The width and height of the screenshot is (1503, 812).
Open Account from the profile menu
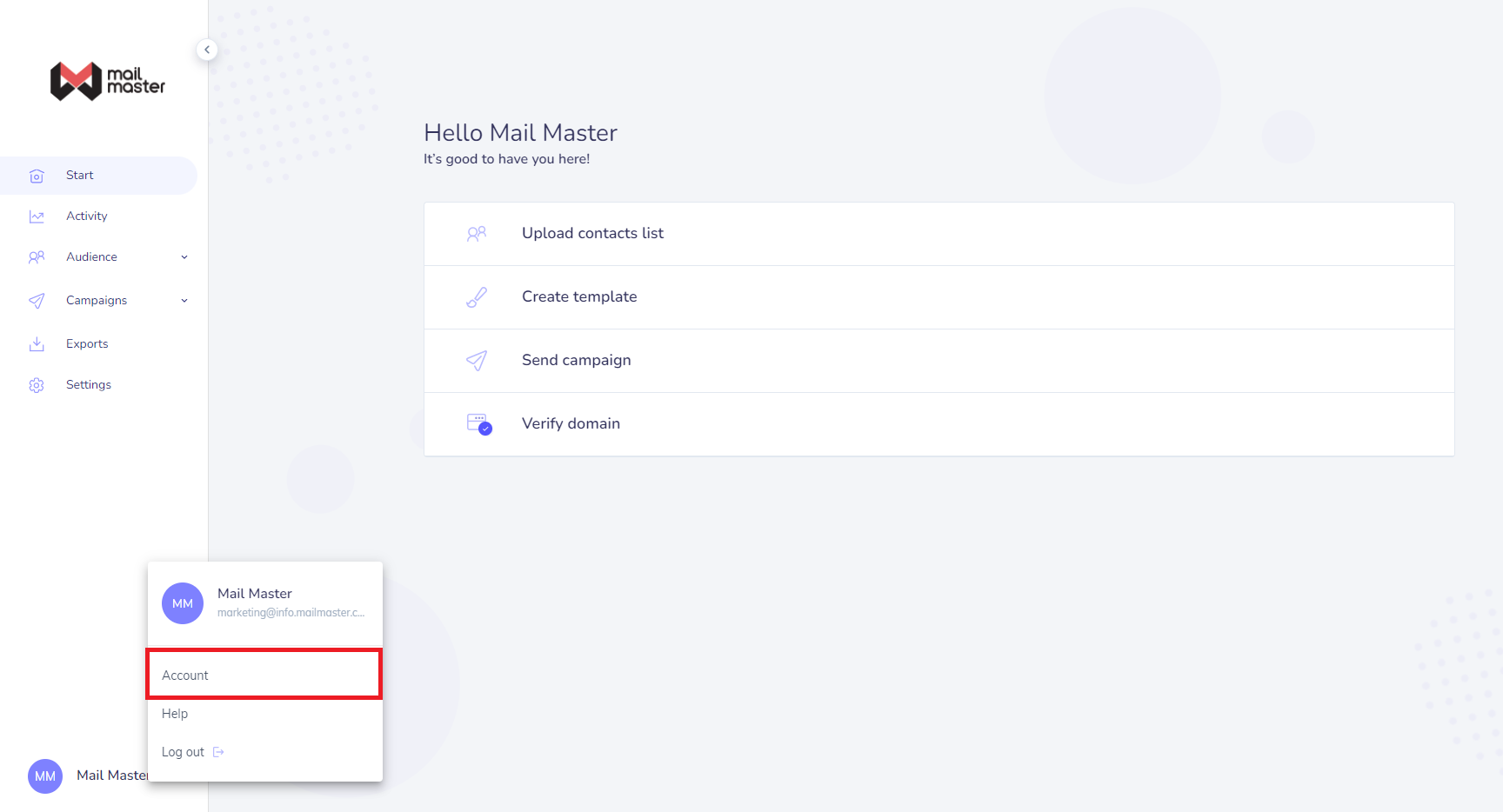tap(185, 676)
